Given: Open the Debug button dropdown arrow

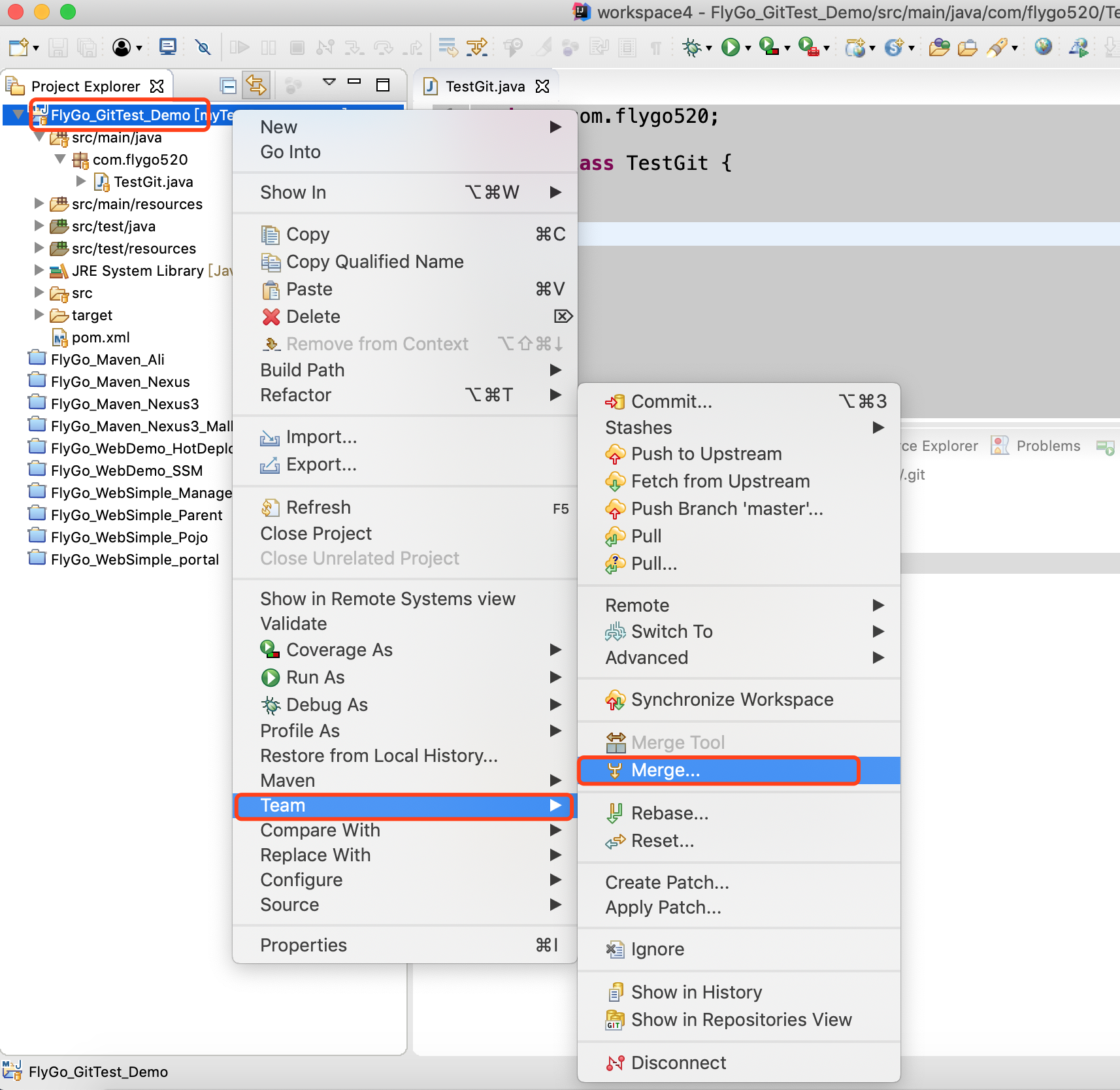Looking at the screenshot, I should [709, 48].
